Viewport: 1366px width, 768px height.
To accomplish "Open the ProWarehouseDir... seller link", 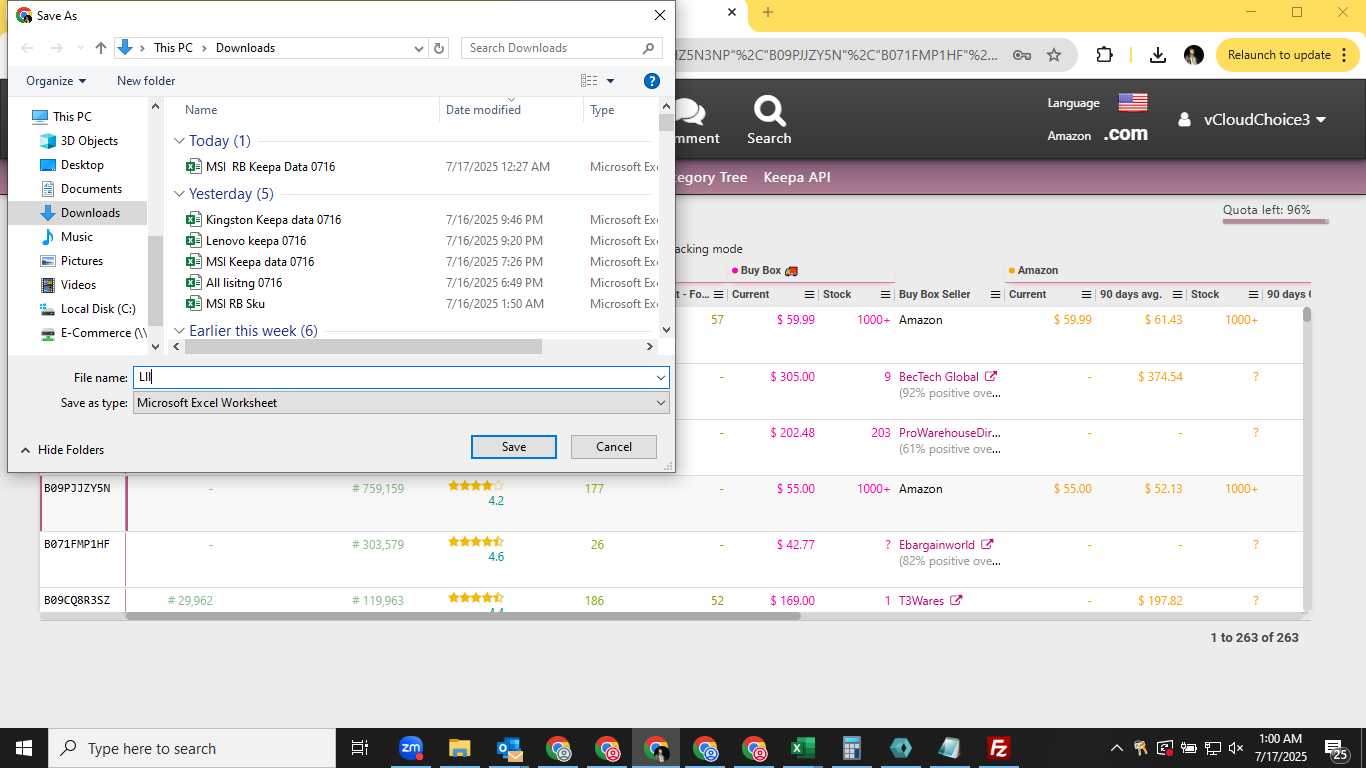I will tap(950, 433).
